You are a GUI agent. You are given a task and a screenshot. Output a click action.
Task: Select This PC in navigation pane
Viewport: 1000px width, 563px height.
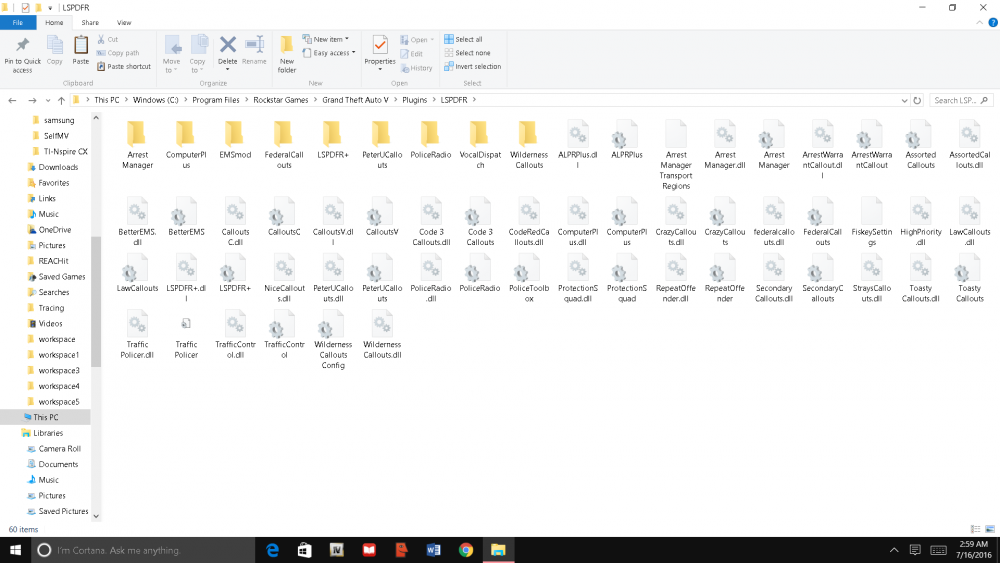tap(45, 417)
